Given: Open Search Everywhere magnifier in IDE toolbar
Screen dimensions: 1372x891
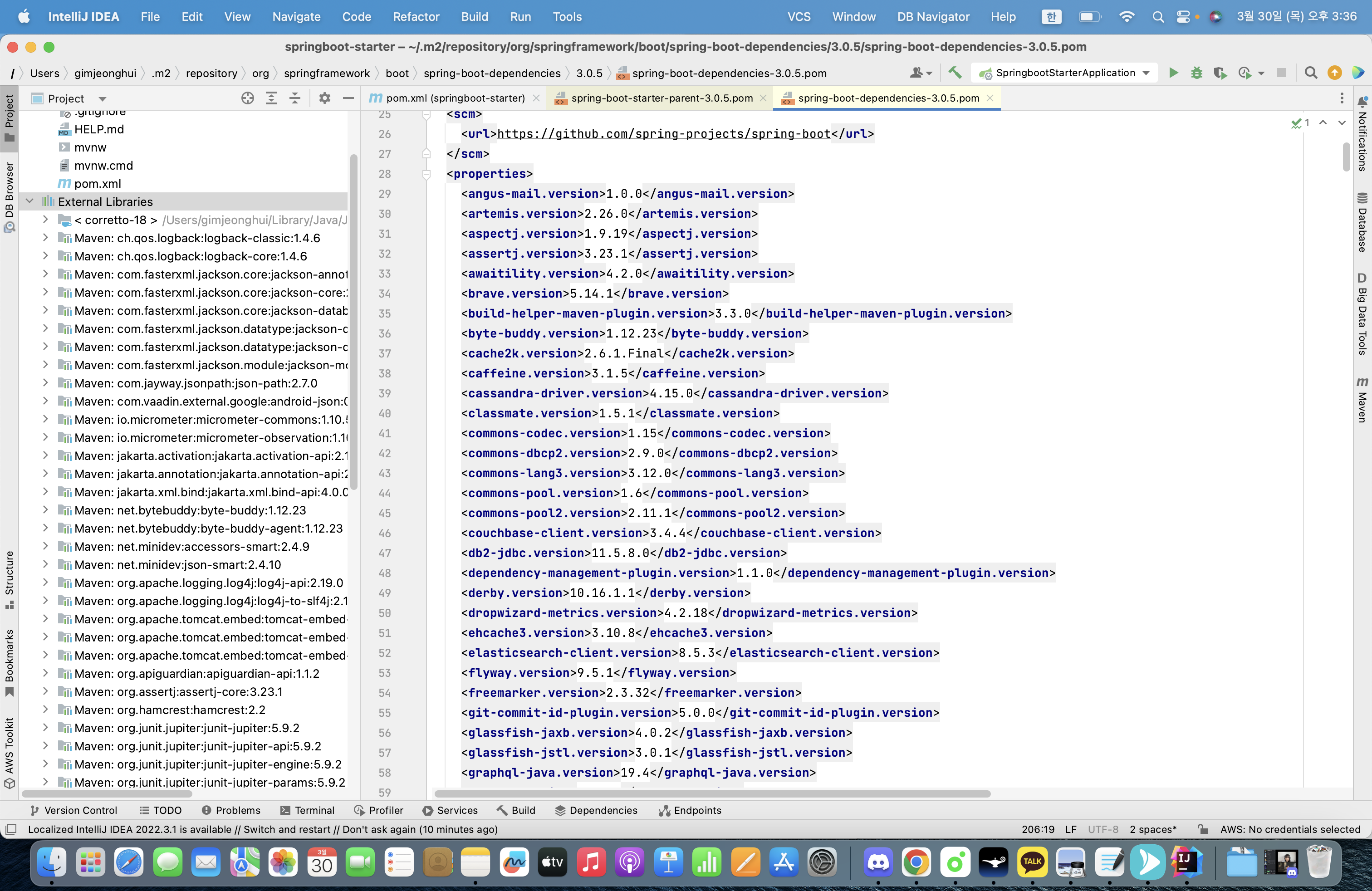Looking at the screenshot, I should point(1311,73).
